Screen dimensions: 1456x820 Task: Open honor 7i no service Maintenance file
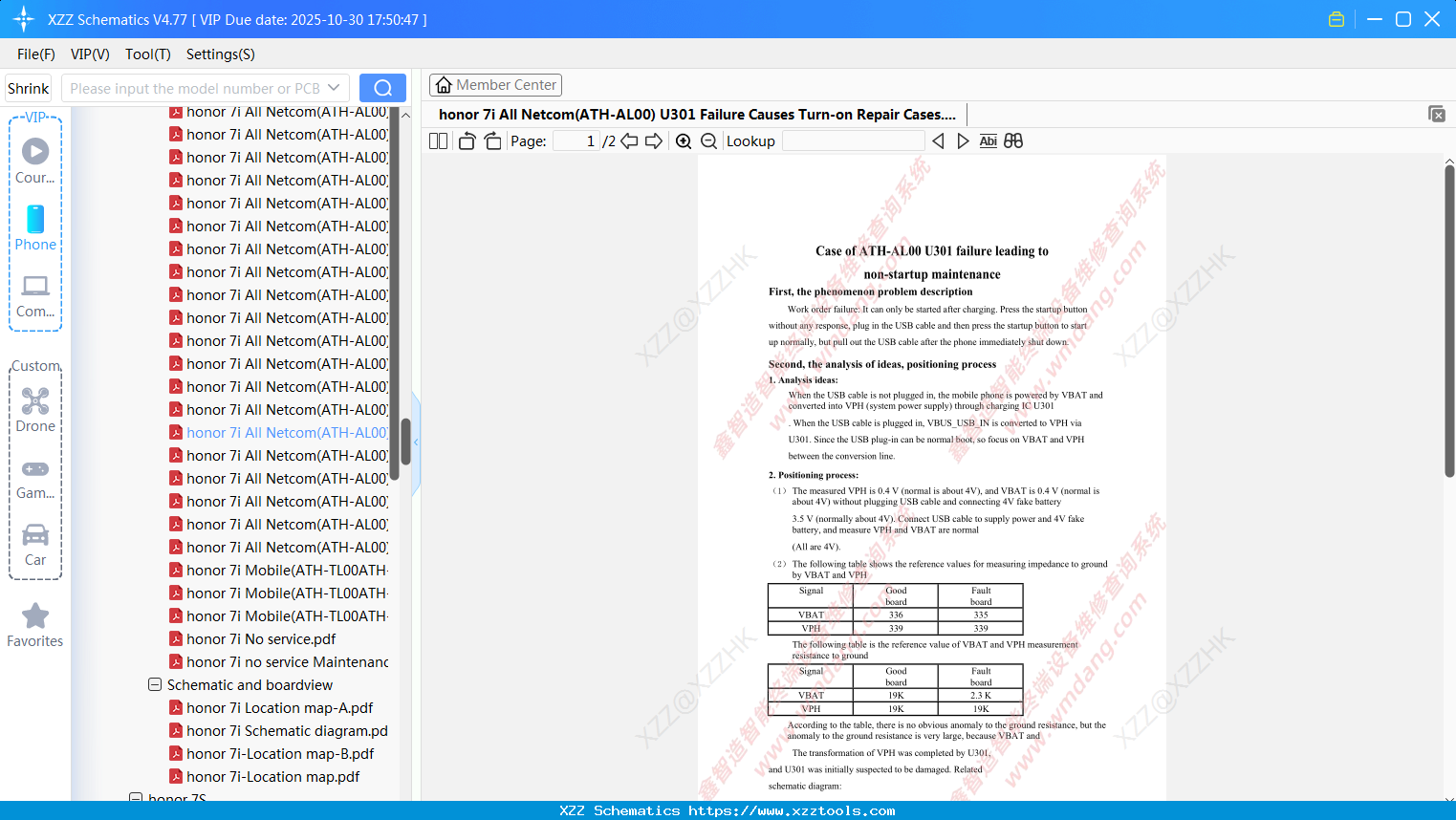pyautogui.click(x=287, y=661)
